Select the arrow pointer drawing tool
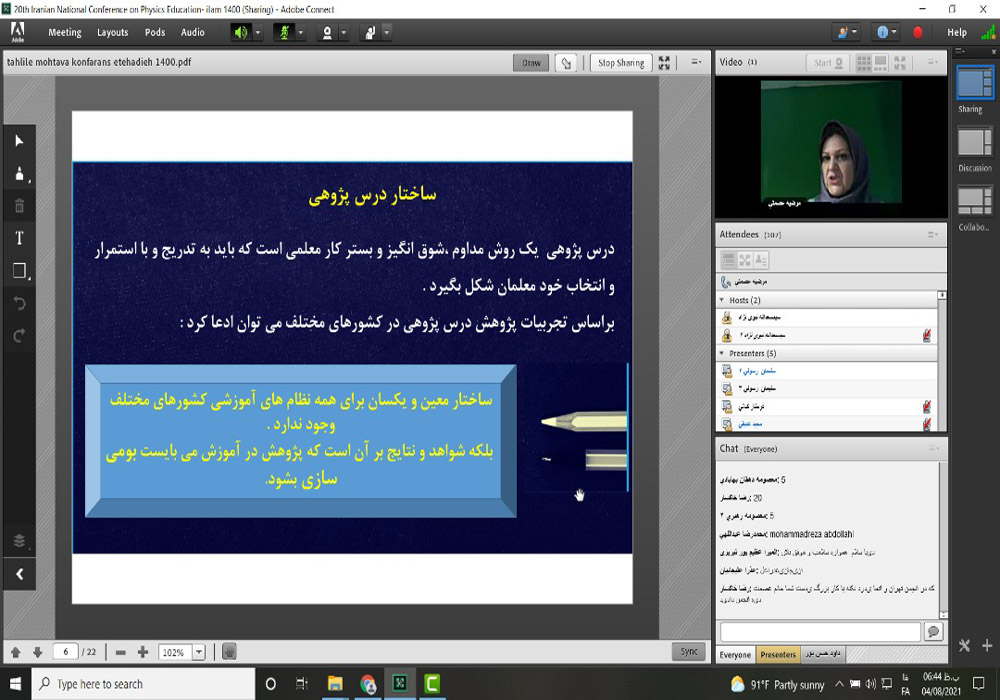Screen dimensions: 1000x700 pos(18,141)
